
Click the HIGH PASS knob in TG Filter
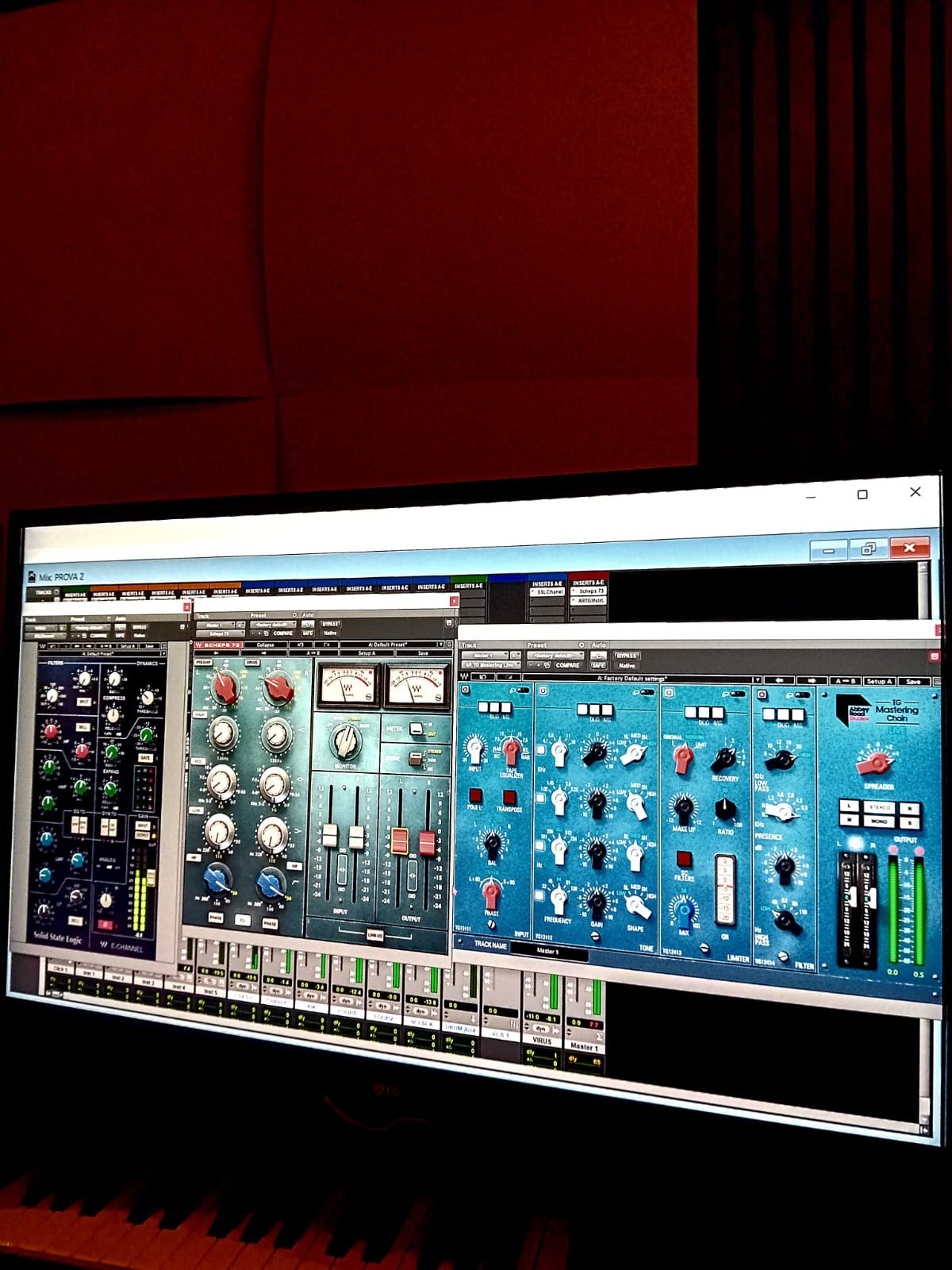click(786, 922)
